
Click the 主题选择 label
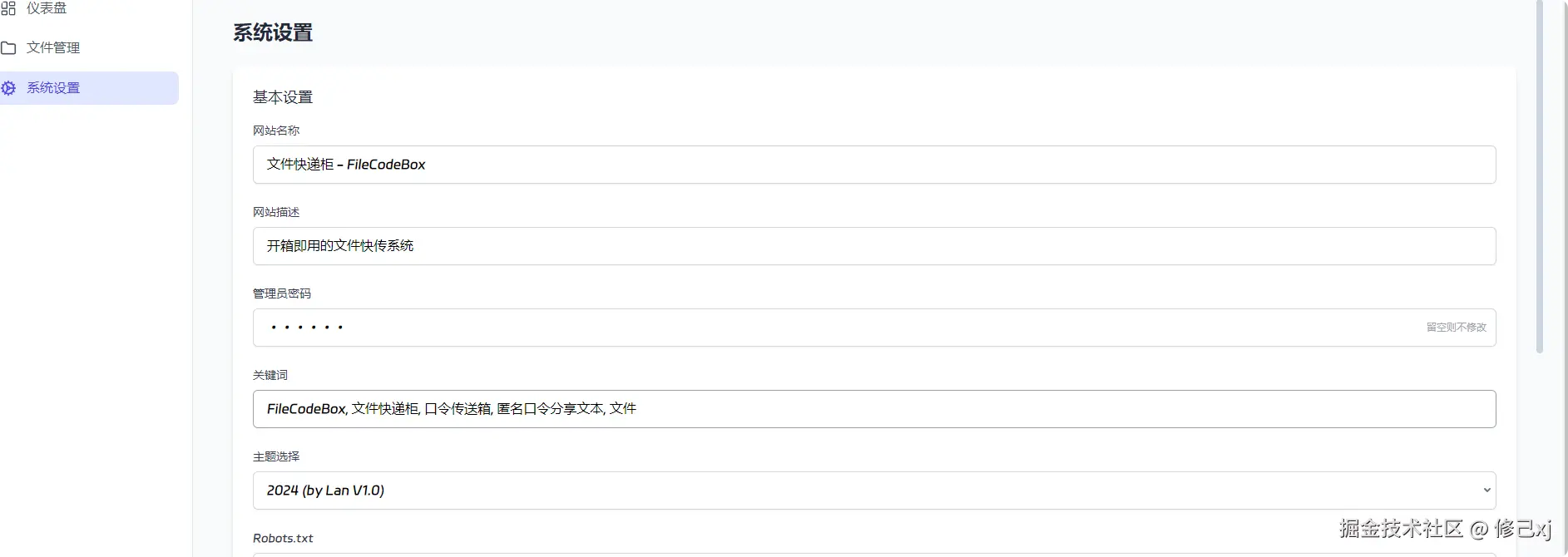click(x=276, y=456)
